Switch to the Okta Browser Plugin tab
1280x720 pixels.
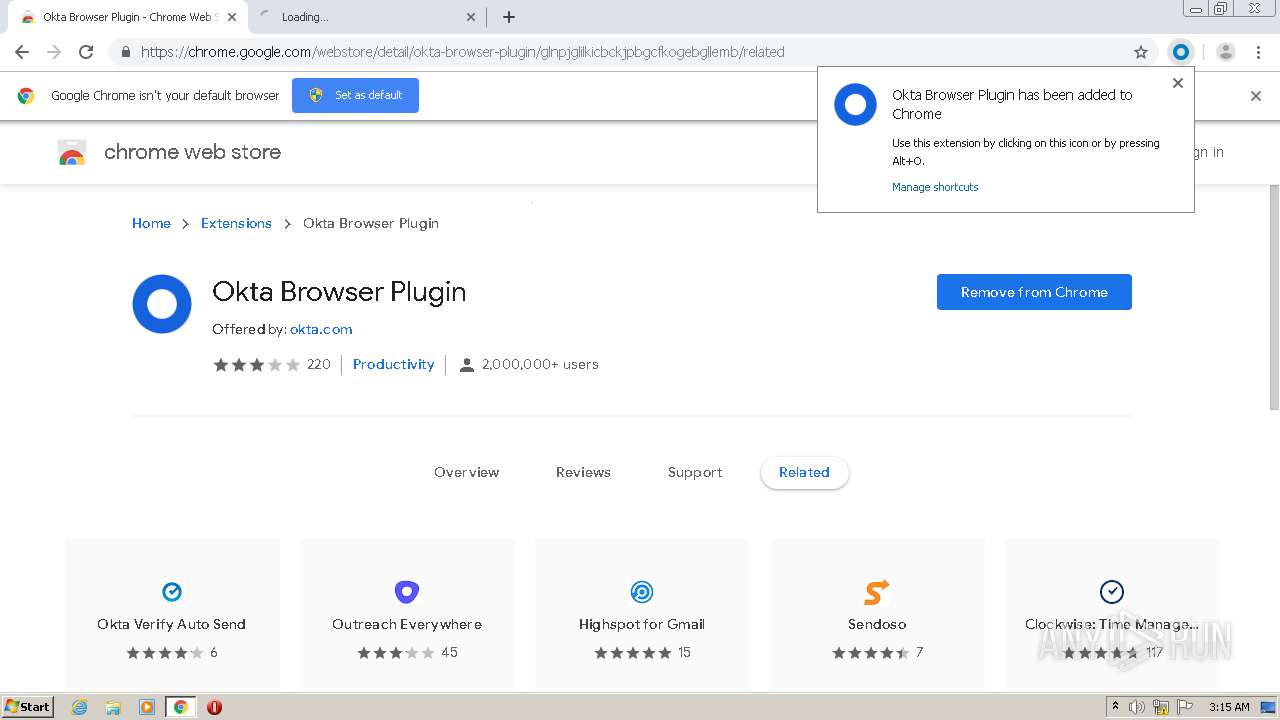[126, 17]
